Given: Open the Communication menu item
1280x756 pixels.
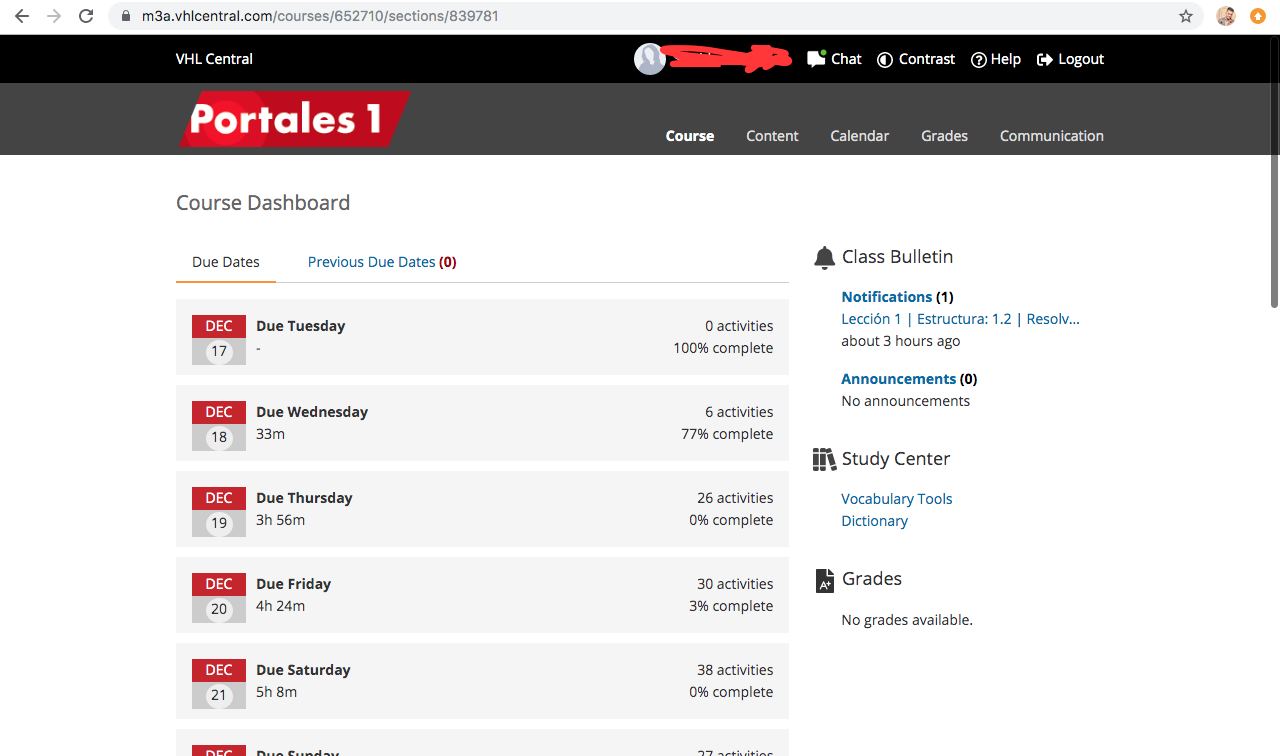Looking at the screenshot, I should 1051,136.
